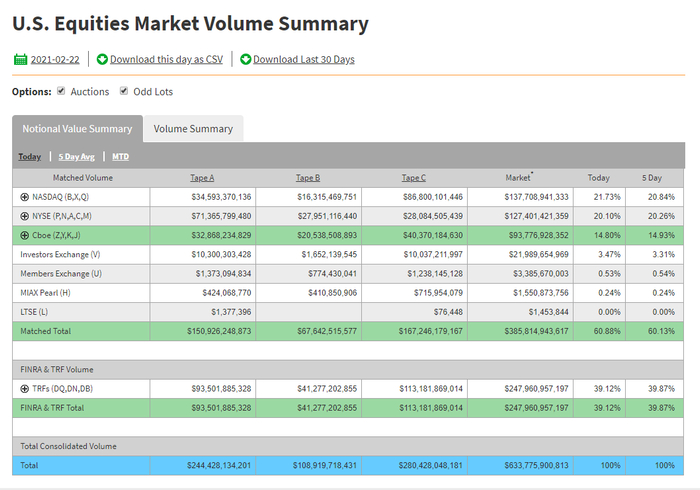The height and width of the screenshot is (490, 700).
Task: Toggle the Odd Lots checkbox
Action: coord(124,91)
